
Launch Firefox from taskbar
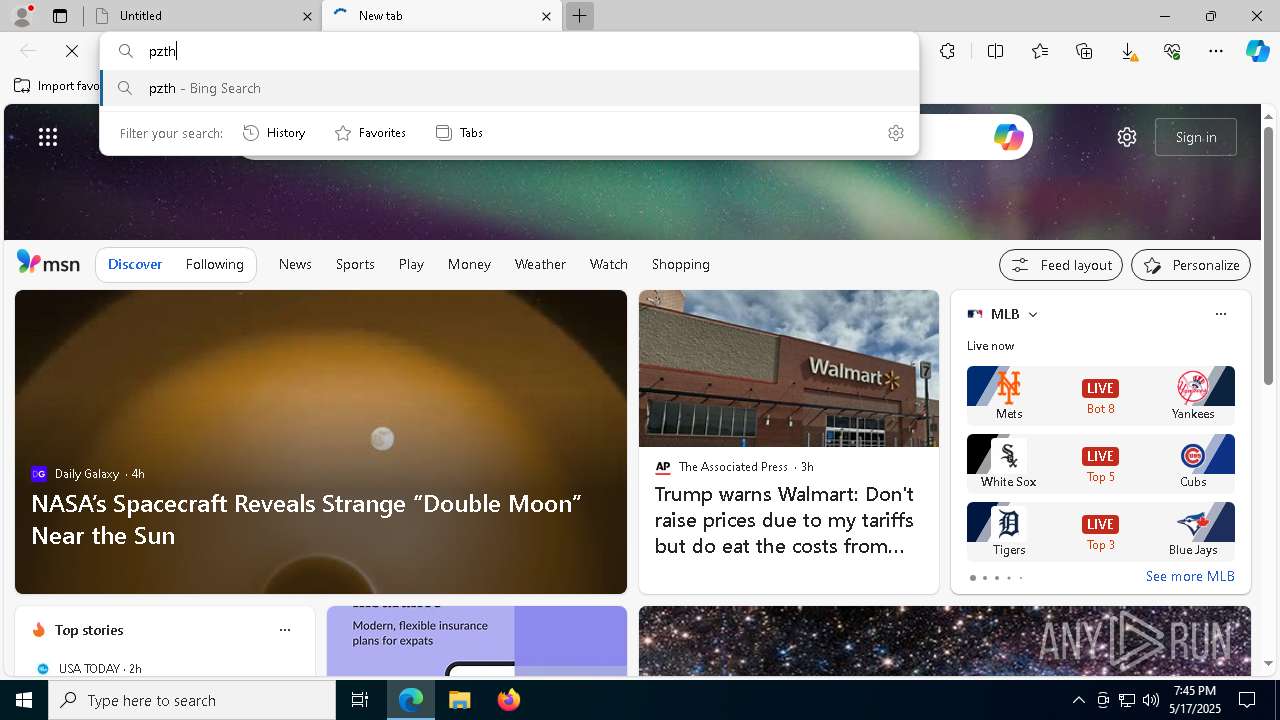[508, 700]
